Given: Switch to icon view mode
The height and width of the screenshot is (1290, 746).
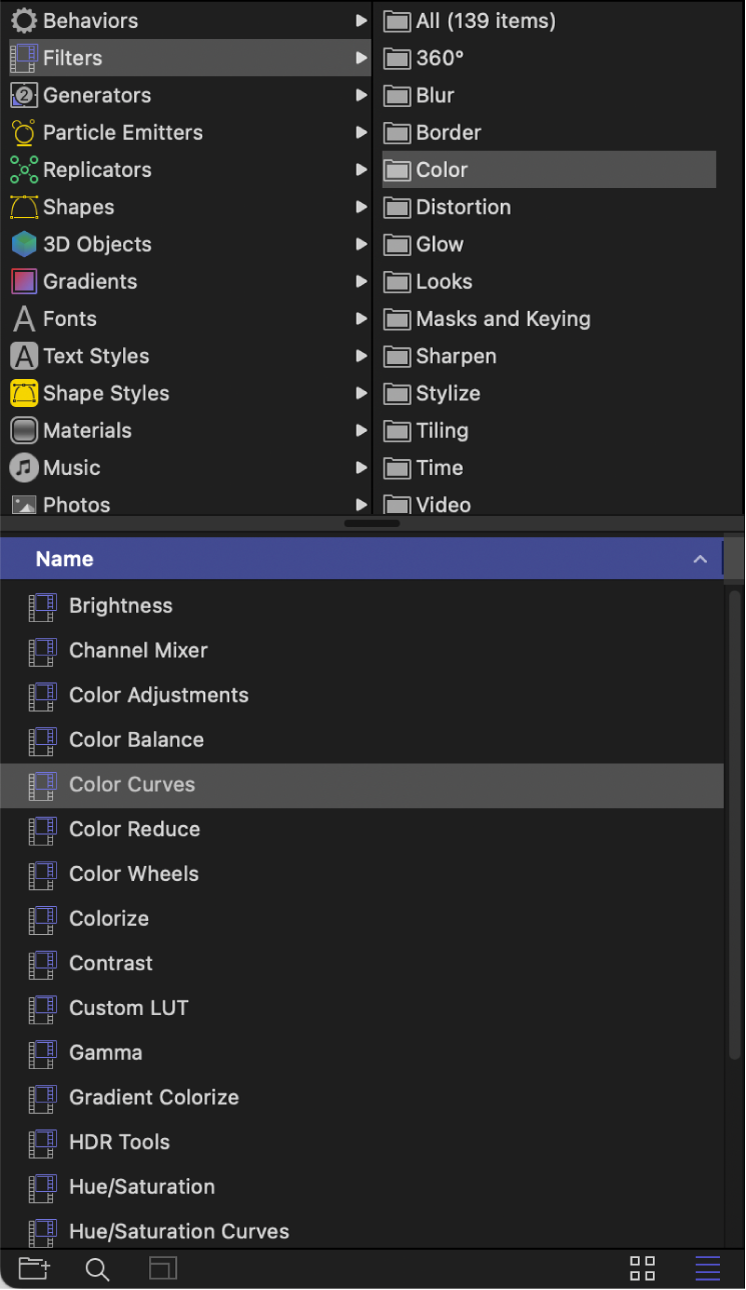Looking at the screenshot, I should point(642,1268).
